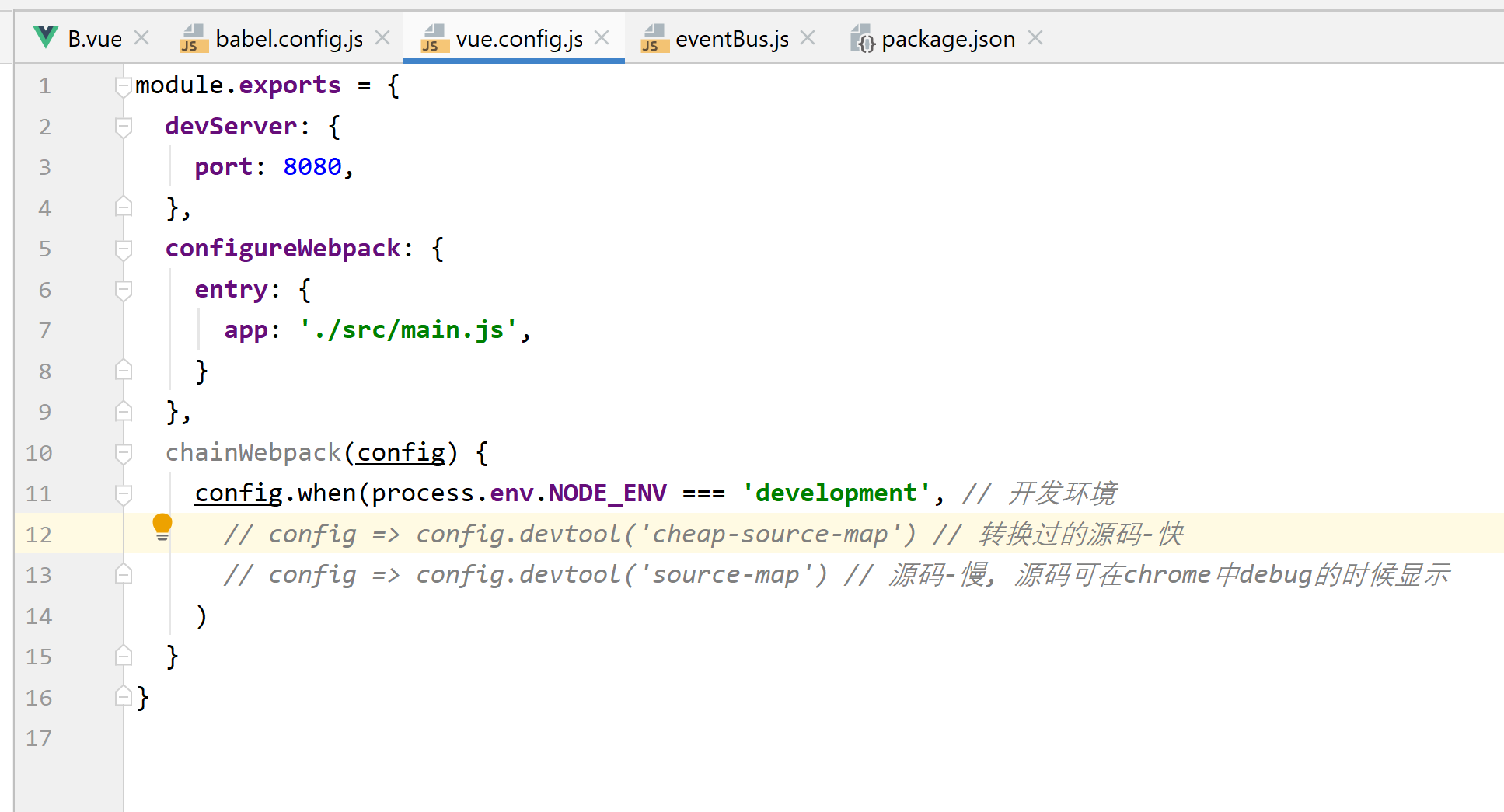
Task: Collapse module.exports using the fold marker on line 1
Action: coord(123,85)
